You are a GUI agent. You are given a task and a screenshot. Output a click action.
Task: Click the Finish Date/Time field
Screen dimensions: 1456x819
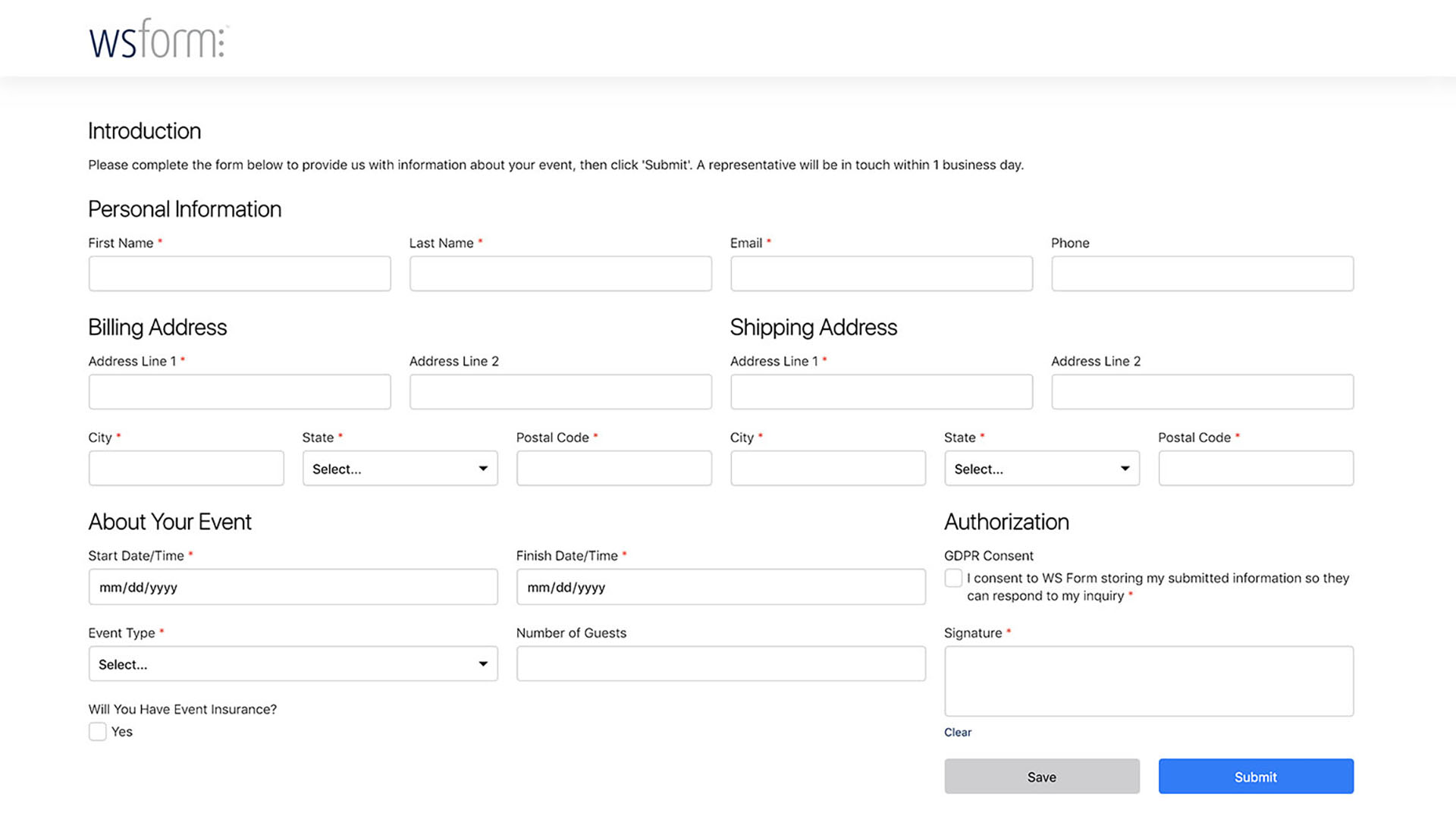720,587
